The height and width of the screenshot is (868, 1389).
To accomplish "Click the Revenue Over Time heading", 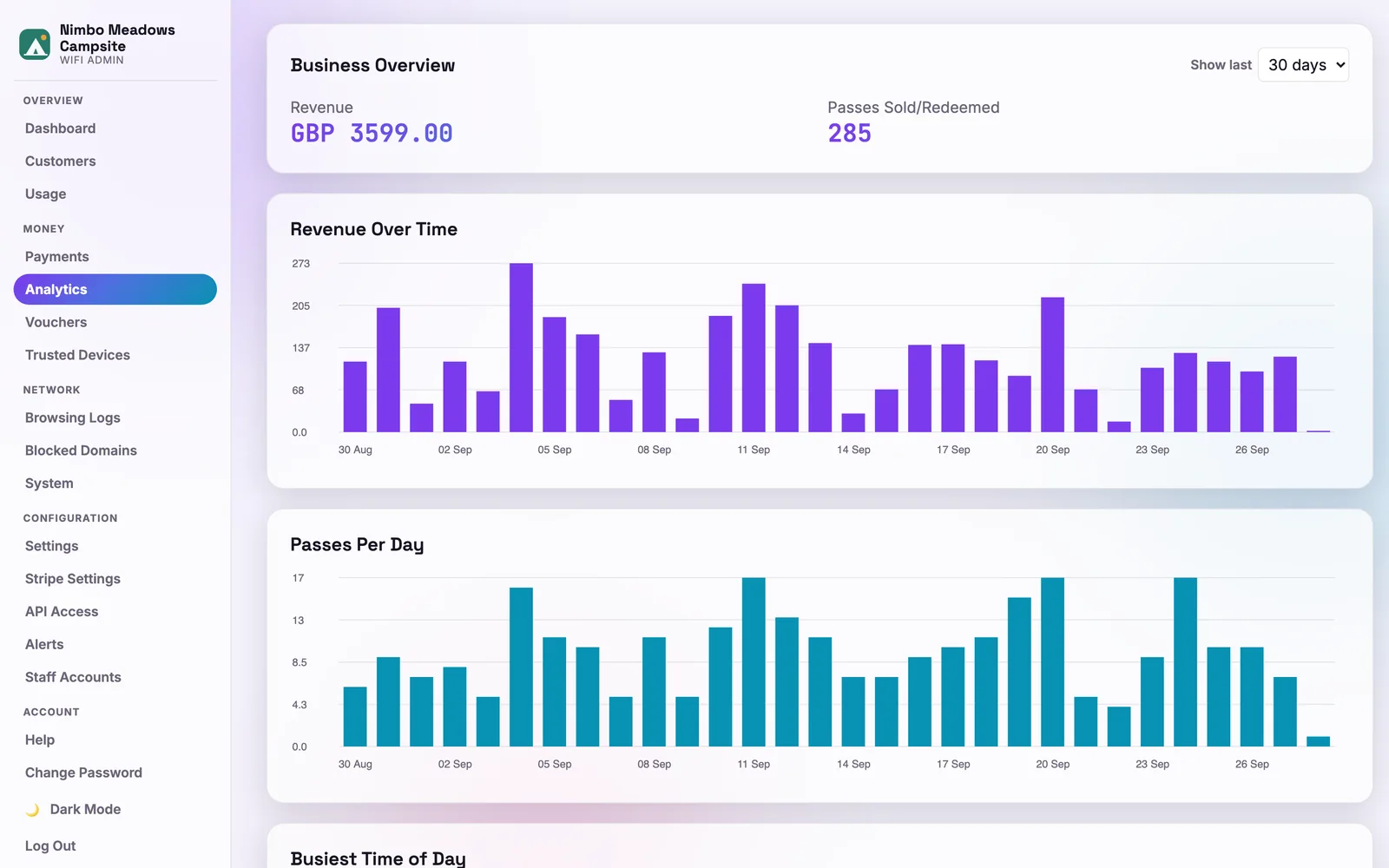I will point(373,230).
